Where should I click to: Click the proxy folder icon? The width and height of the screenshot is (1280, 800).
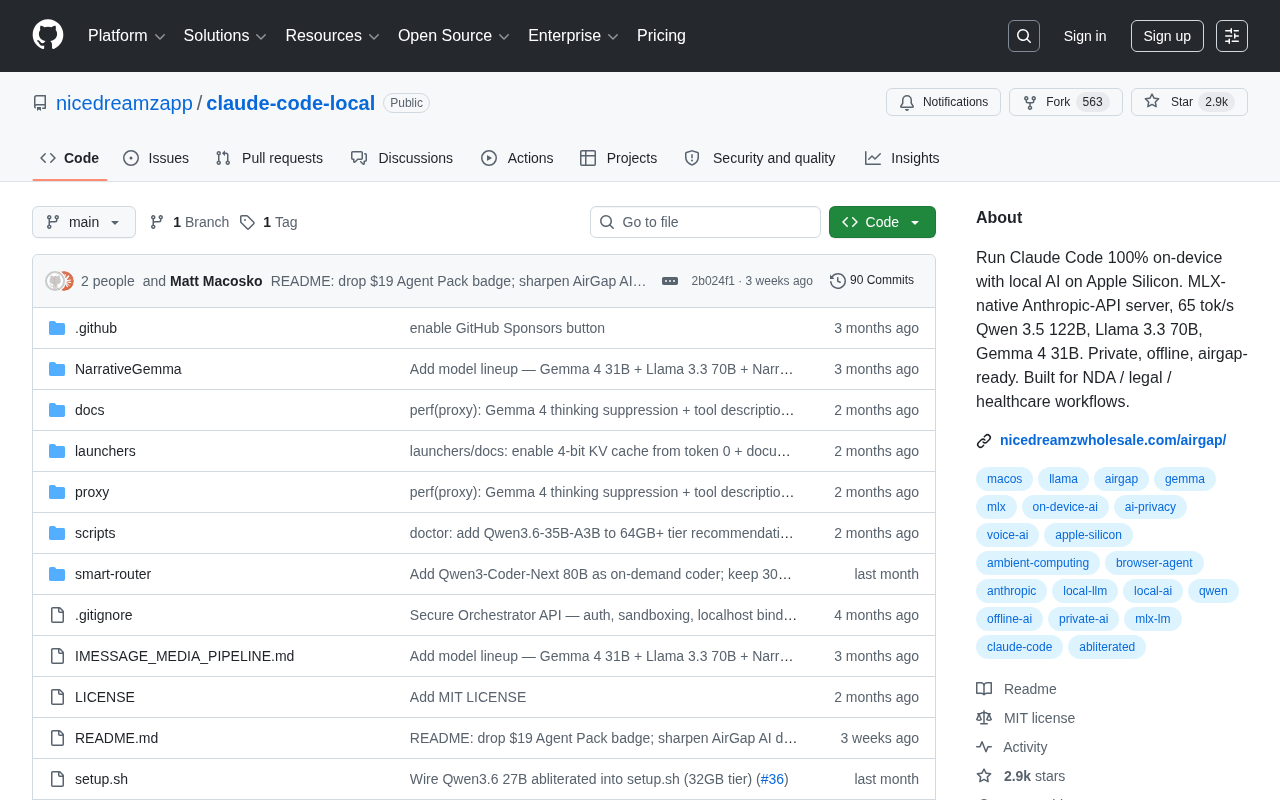coord(57,492)
